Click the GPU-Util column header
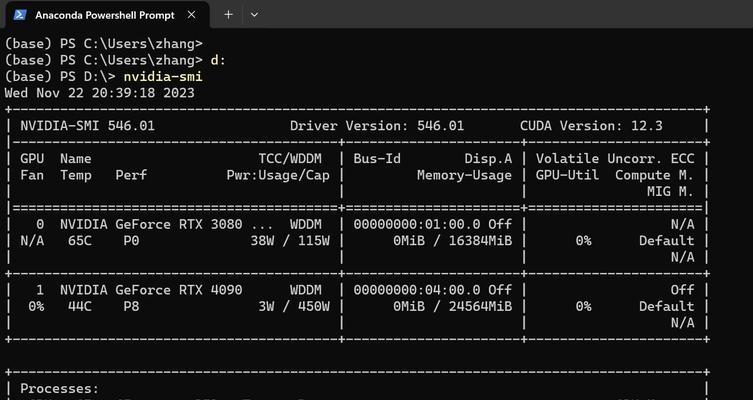The image size is (753, 400). click(568, 175)
